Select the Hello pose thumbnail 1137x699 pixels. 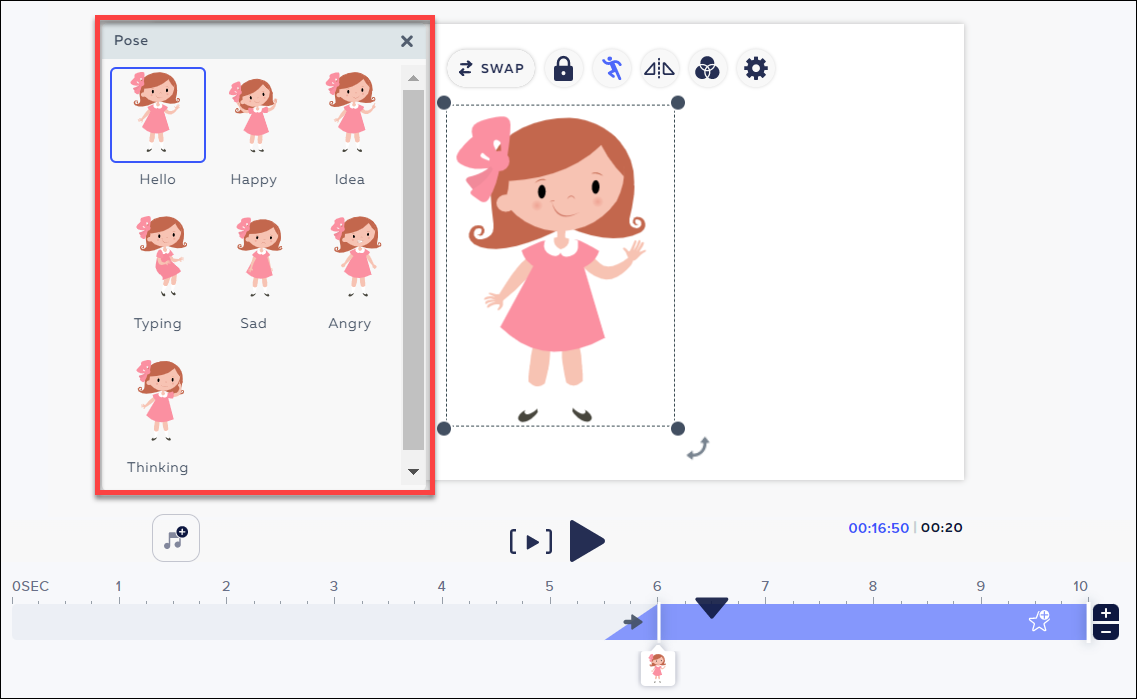click(158, 115)
